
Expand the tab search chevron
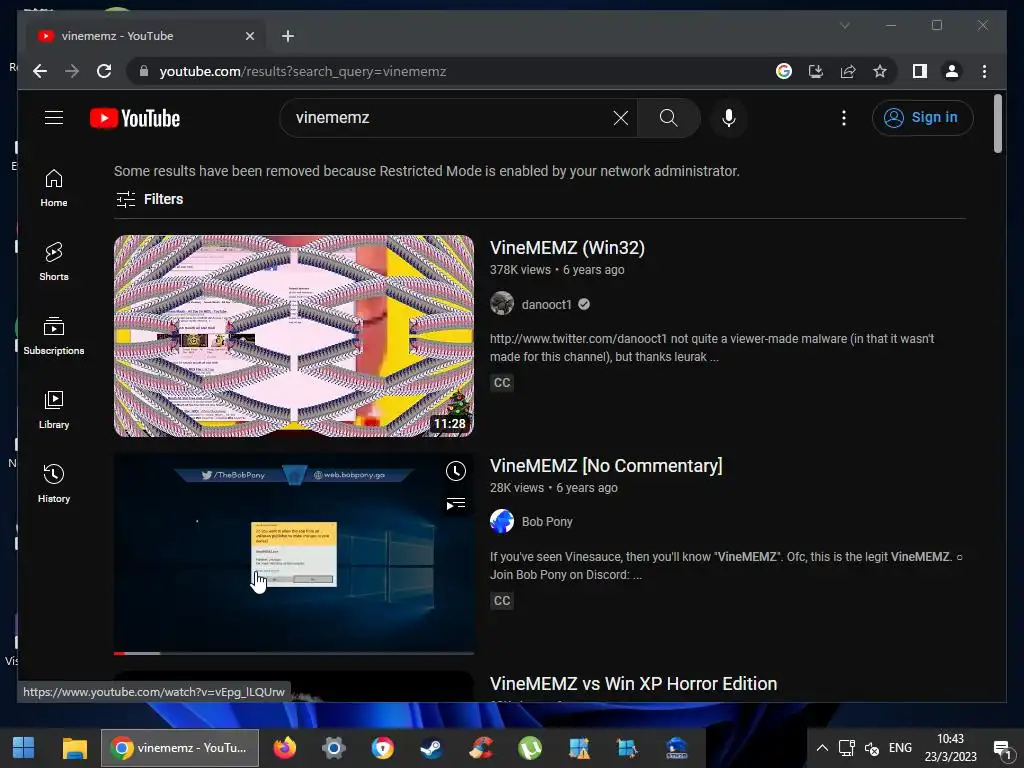tap(845, 25)
